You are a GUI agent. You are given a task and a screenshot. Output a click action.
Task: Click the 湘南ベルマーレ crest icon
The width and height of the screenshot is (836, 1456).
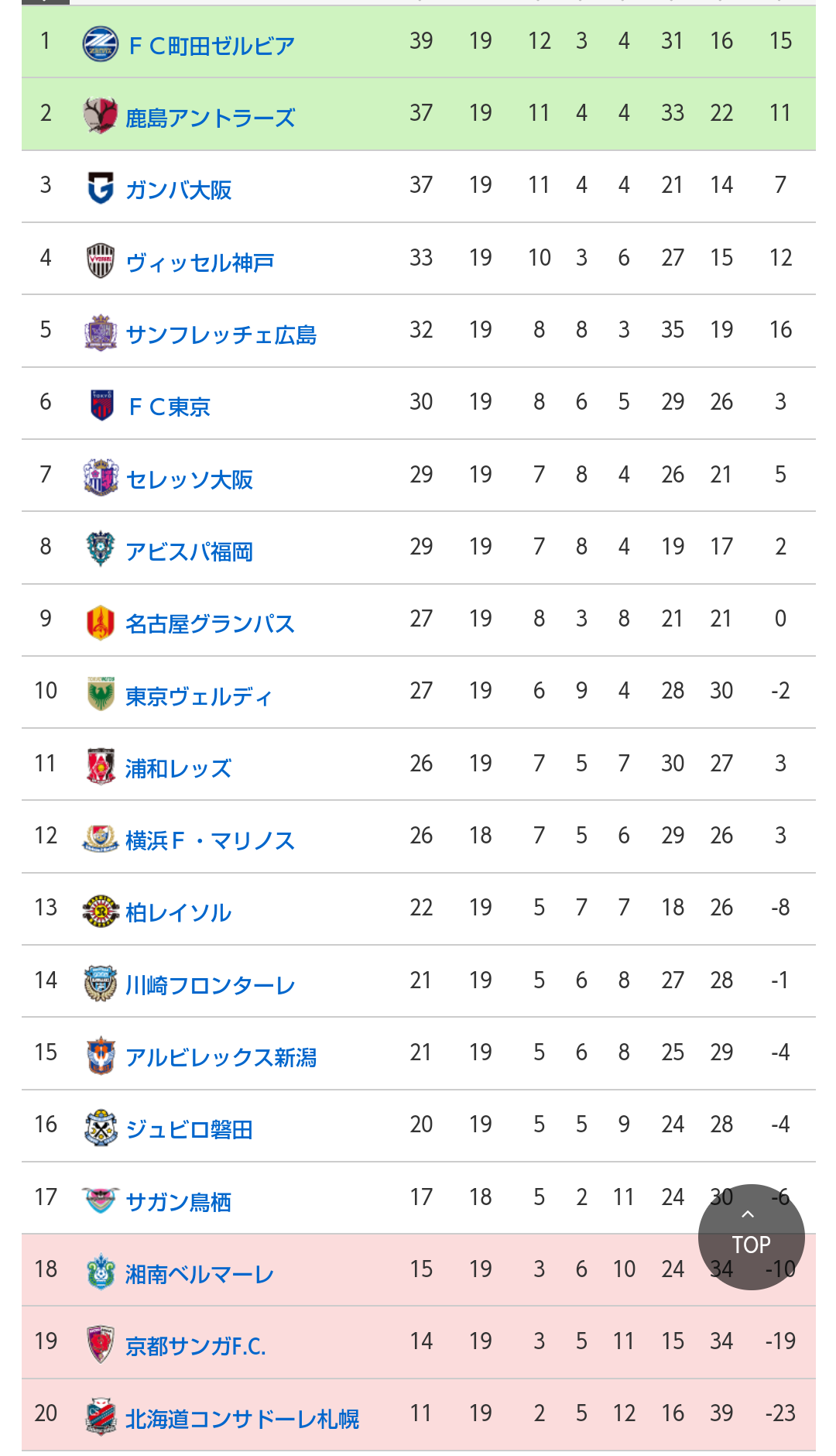(101, 1272)
